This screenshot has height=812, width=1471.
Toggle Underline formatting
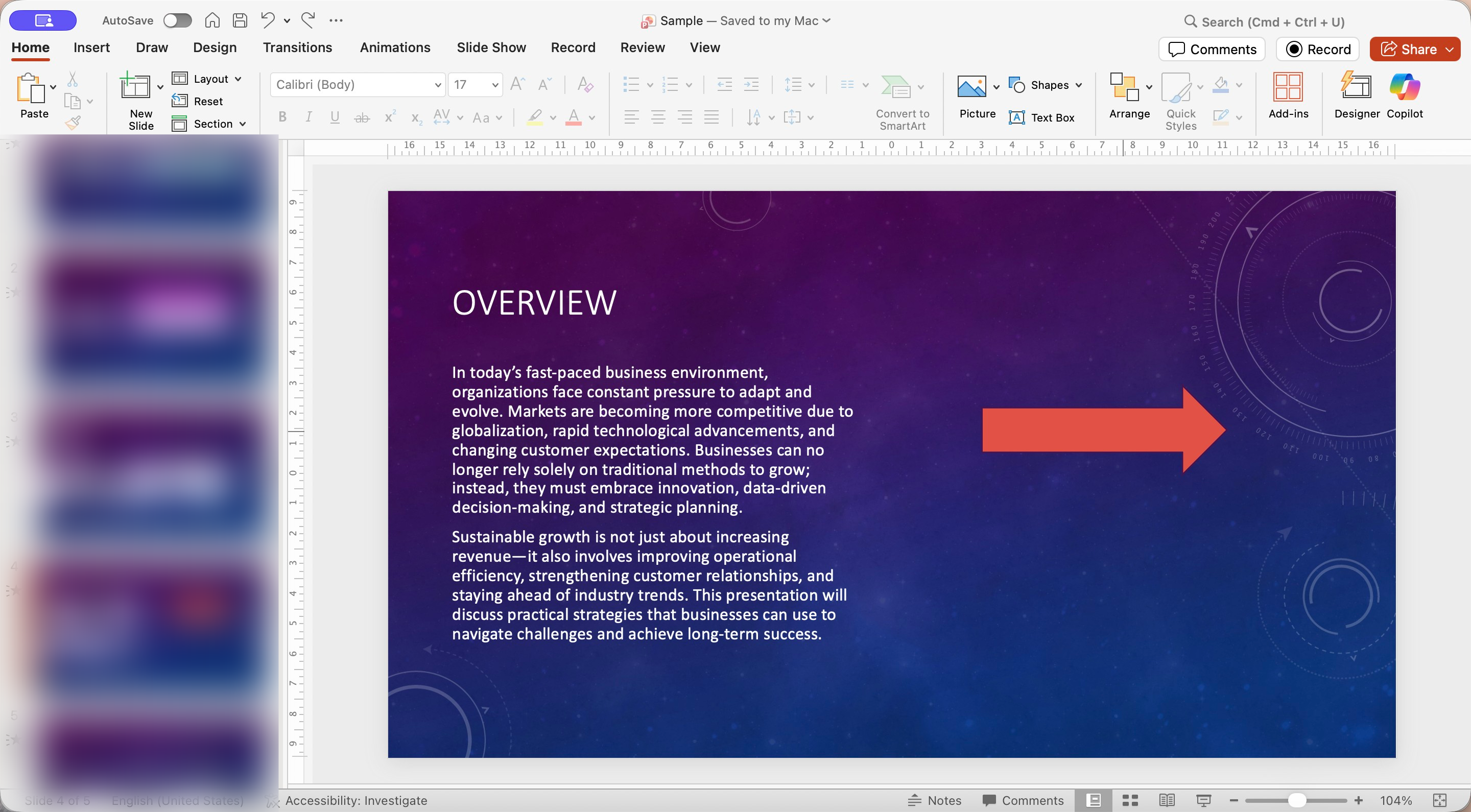click(335, 117)
